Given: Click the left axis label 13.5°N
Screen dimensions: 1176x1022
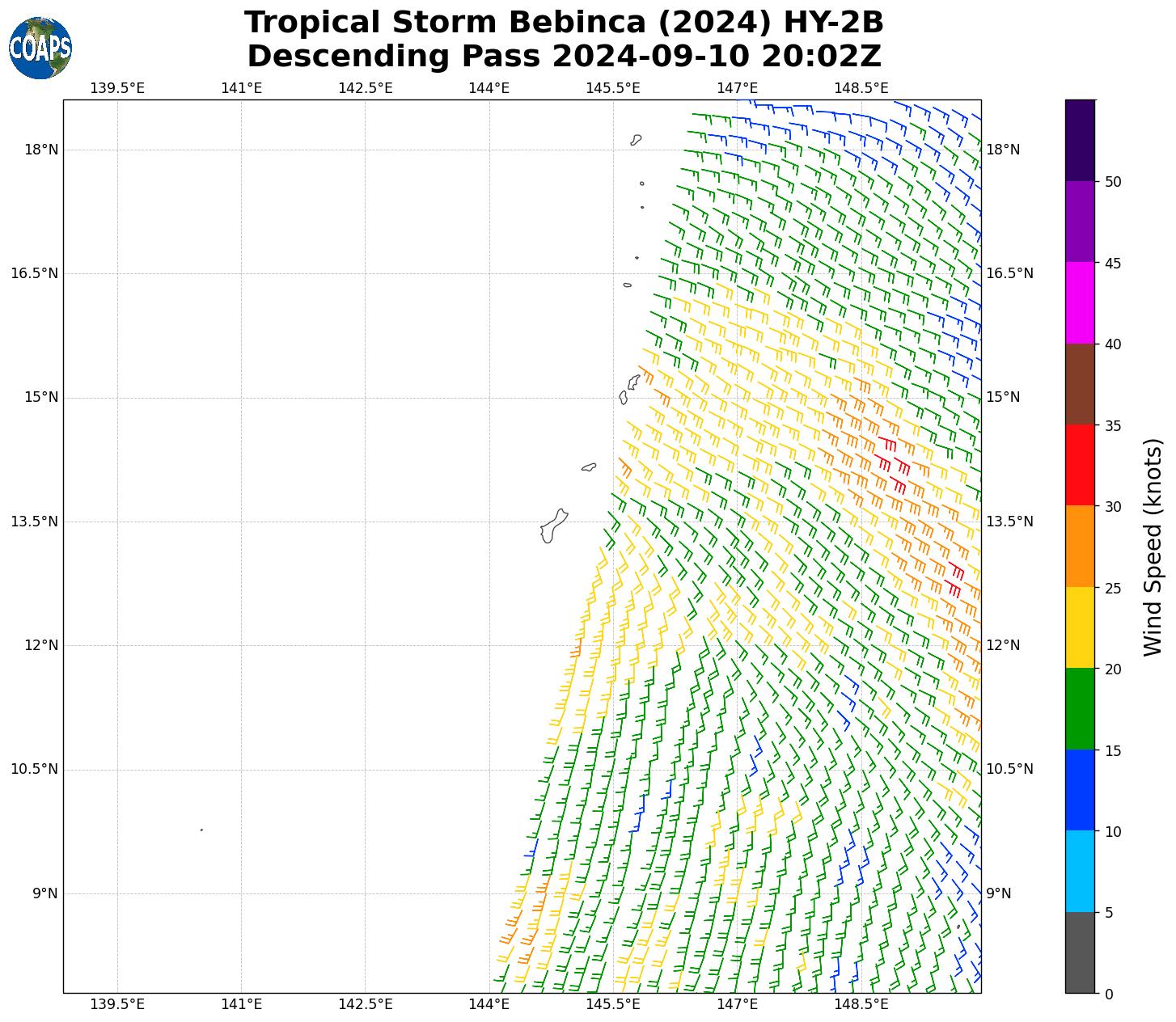Looking at the screenshot, I should pyautogui.click(x=34, y=522).
